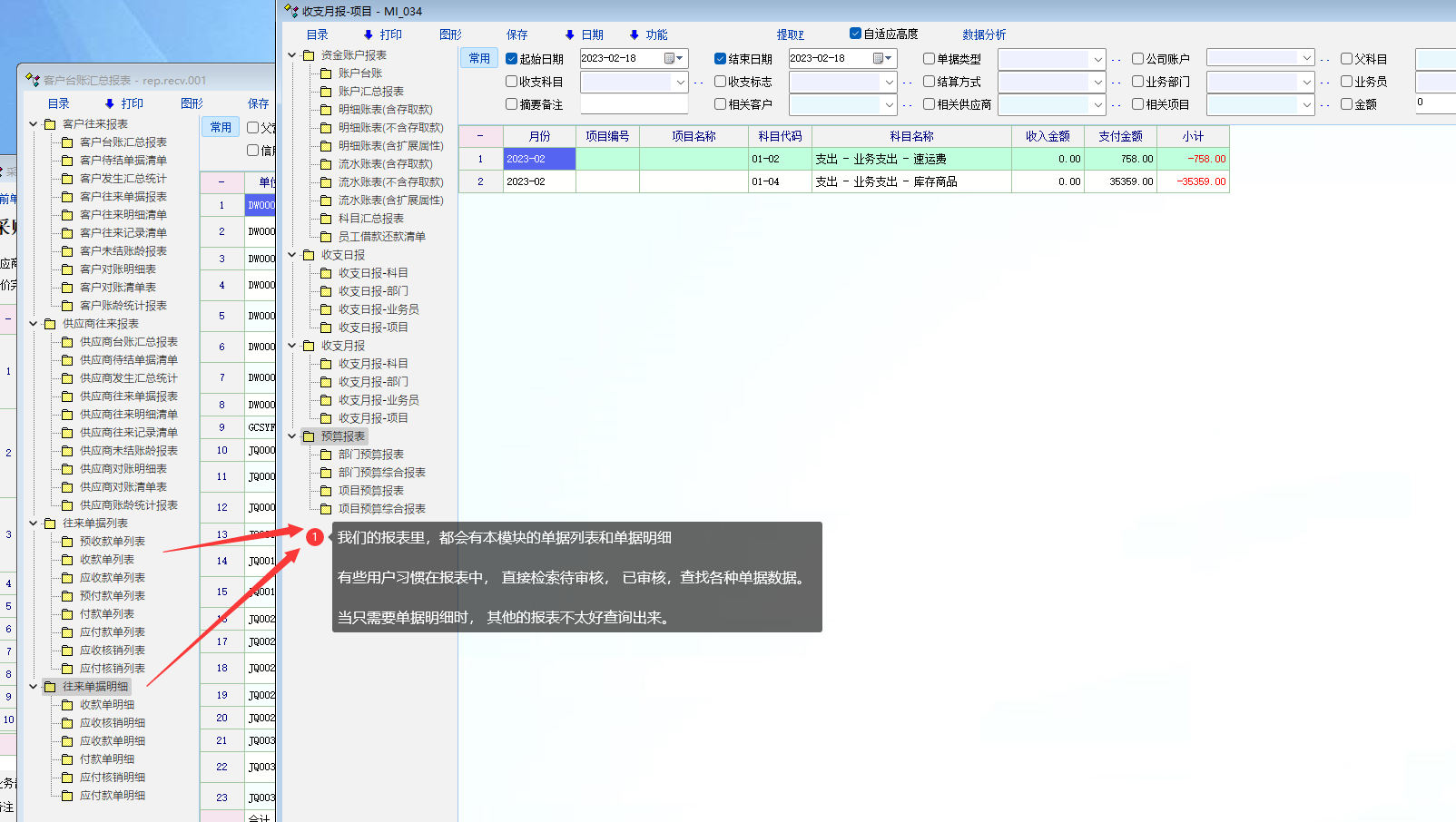The width and height of the screenshot is (1456, 822).
Task: Click the 科目名称 column header
Action: (911, 136)
